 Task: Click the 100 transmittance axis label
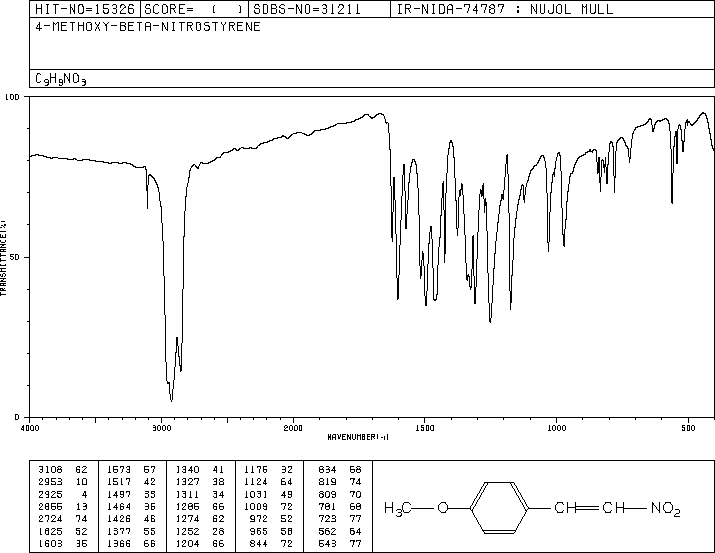point(12,97)
